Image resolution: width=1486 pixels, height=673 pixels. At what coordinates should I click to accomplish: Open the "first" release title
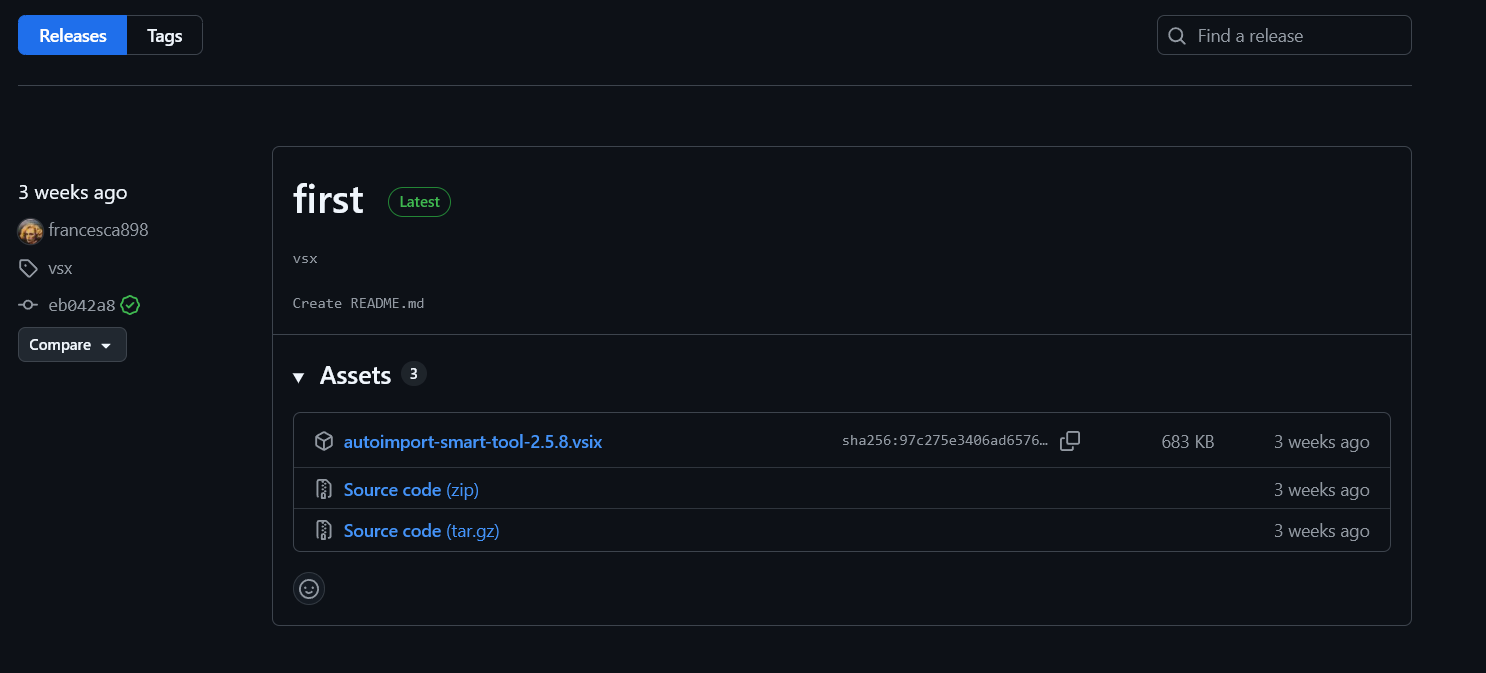(x=328, y=200)
